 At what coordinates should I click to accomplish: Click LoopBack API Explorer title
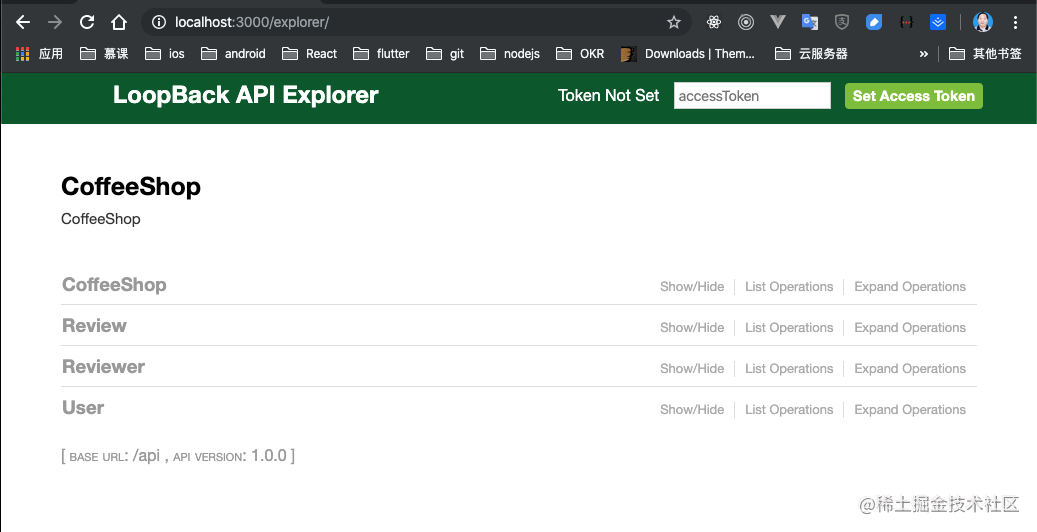tap(245, 95)
